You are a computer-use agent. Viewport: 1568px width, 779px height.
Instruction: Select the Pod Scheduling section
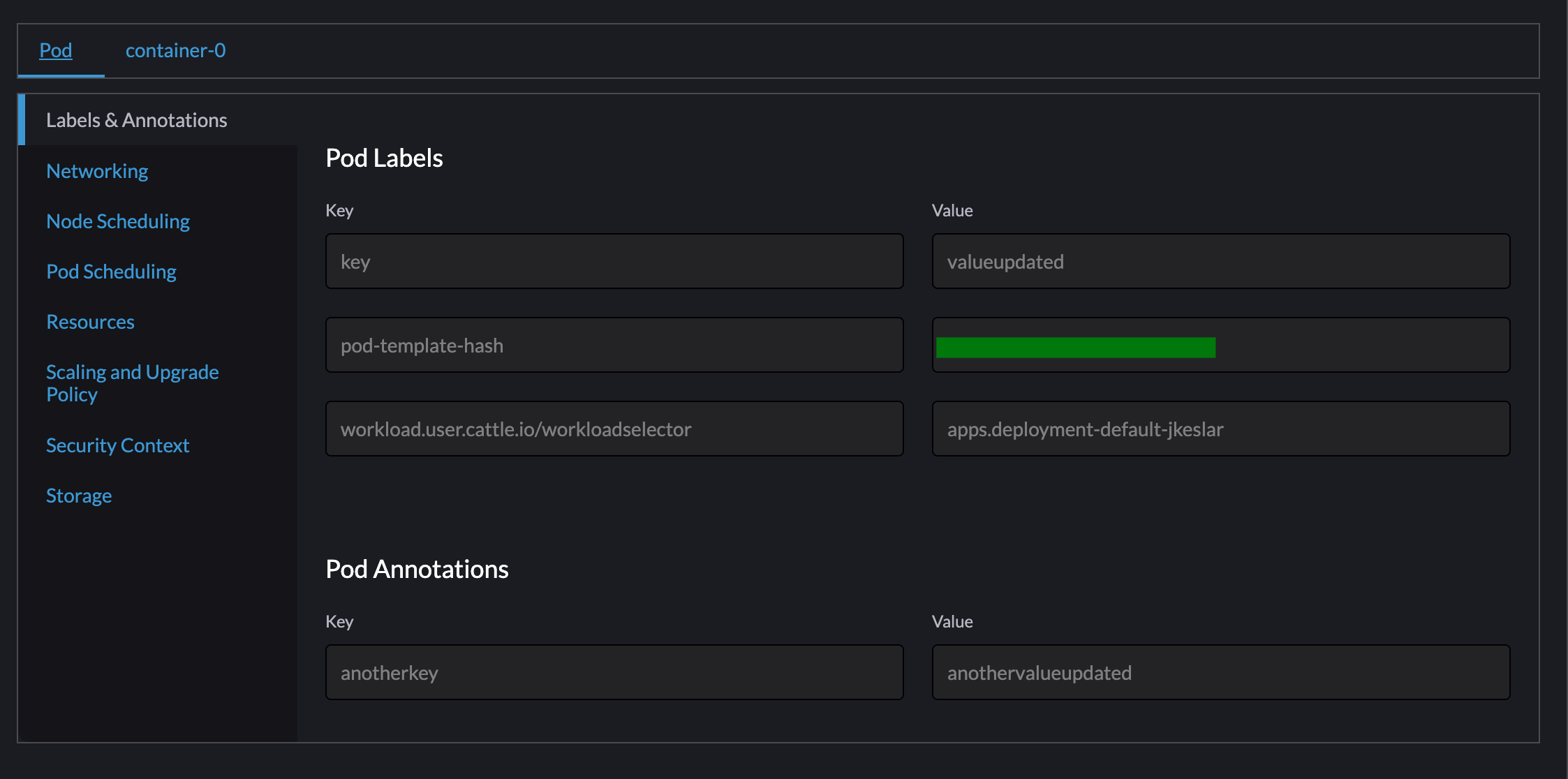[111, 271]
